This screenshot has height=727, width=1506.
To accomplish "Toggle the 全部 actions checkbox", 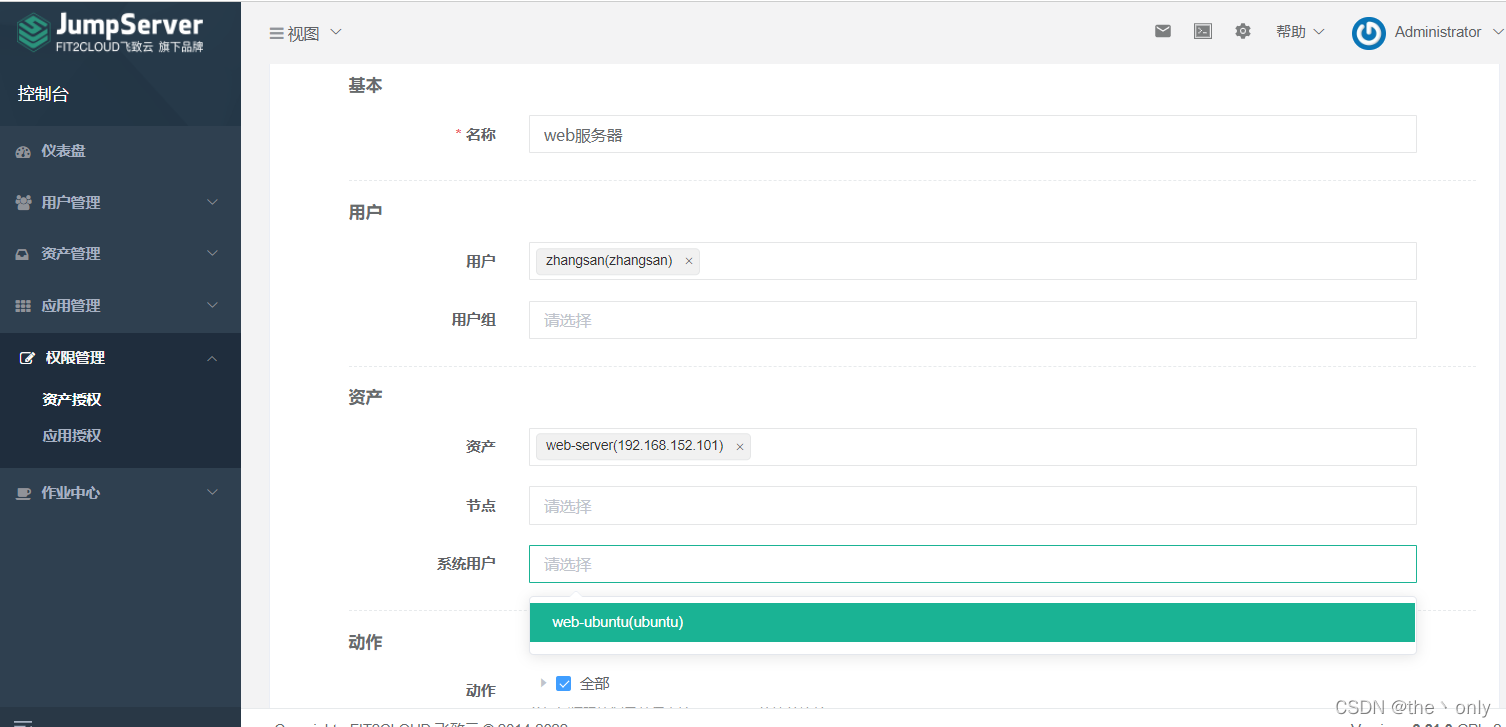I will point(564,684).
